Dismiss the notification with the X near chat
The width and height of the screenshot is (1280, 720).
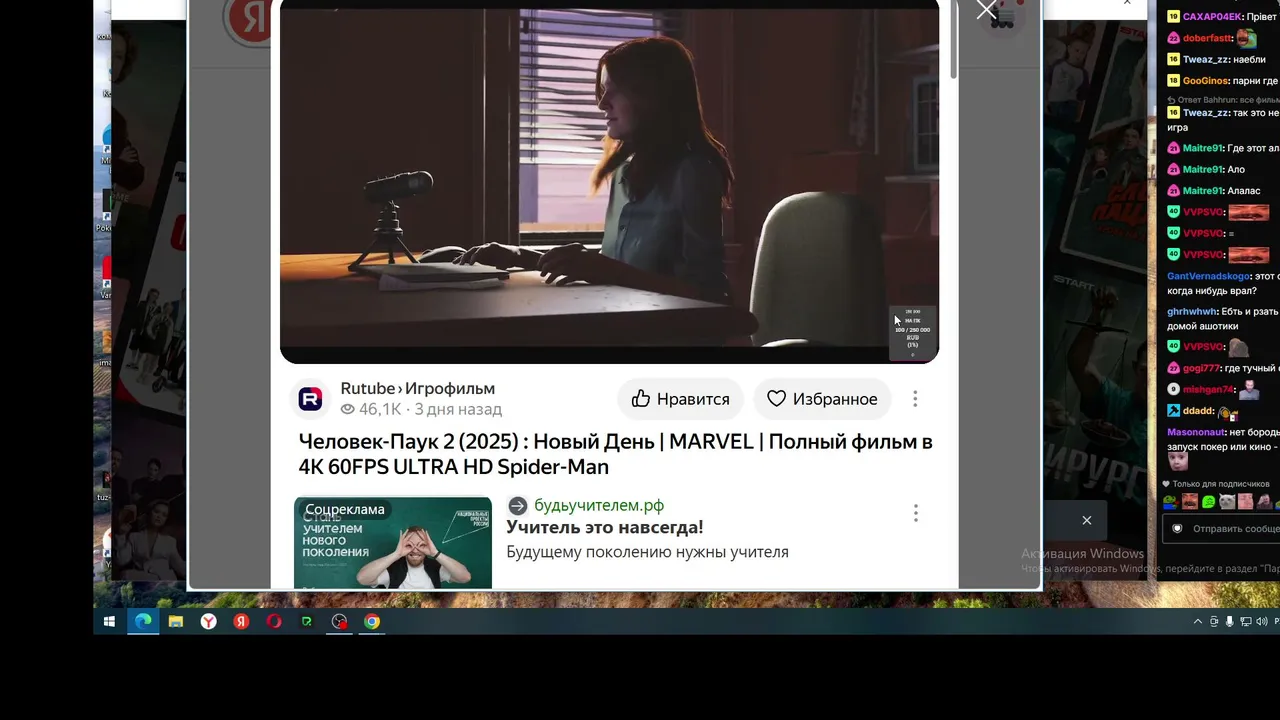pos(1087,520)
